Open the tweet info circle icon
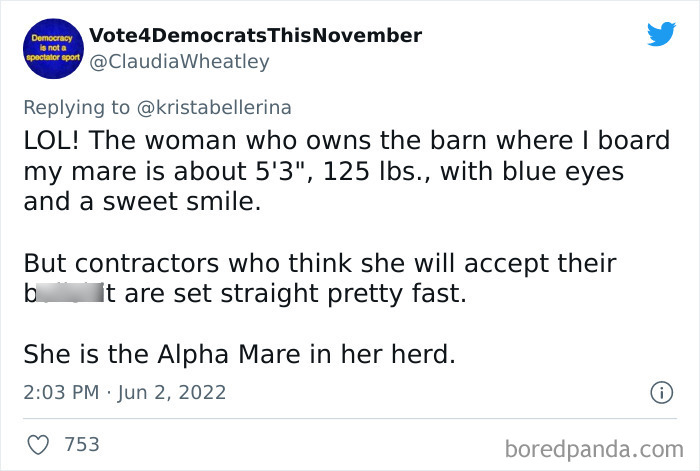 (x=661, y=393)
